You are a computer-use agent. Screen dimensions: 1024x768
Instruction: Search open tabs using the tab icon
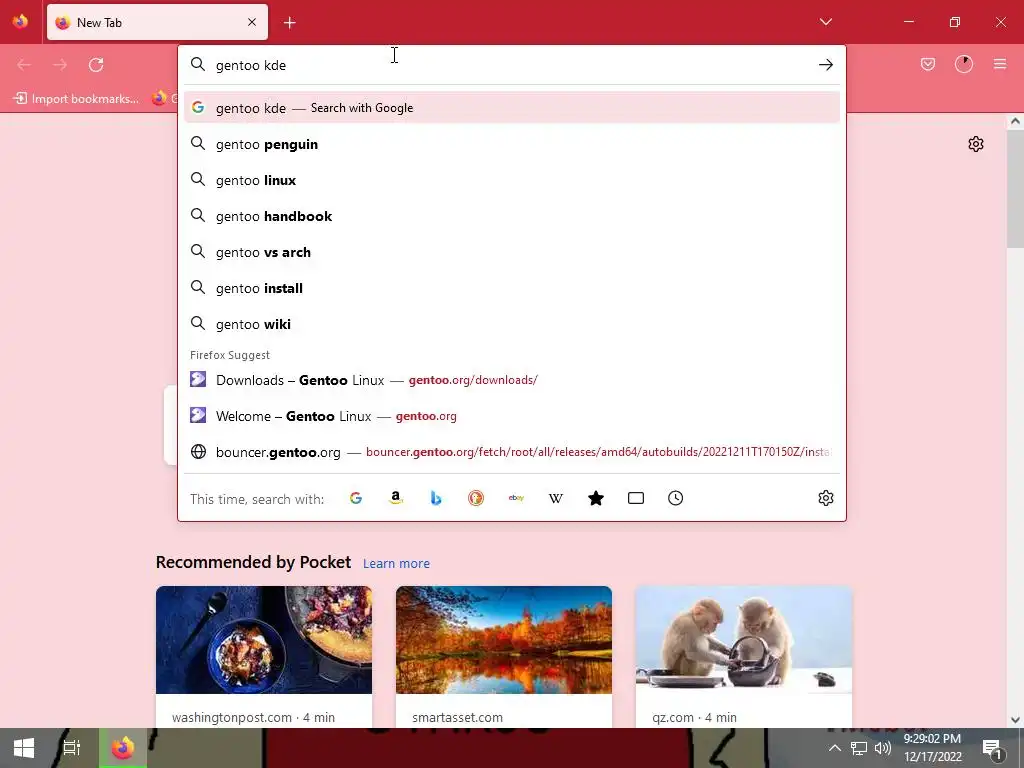[635, 498]
